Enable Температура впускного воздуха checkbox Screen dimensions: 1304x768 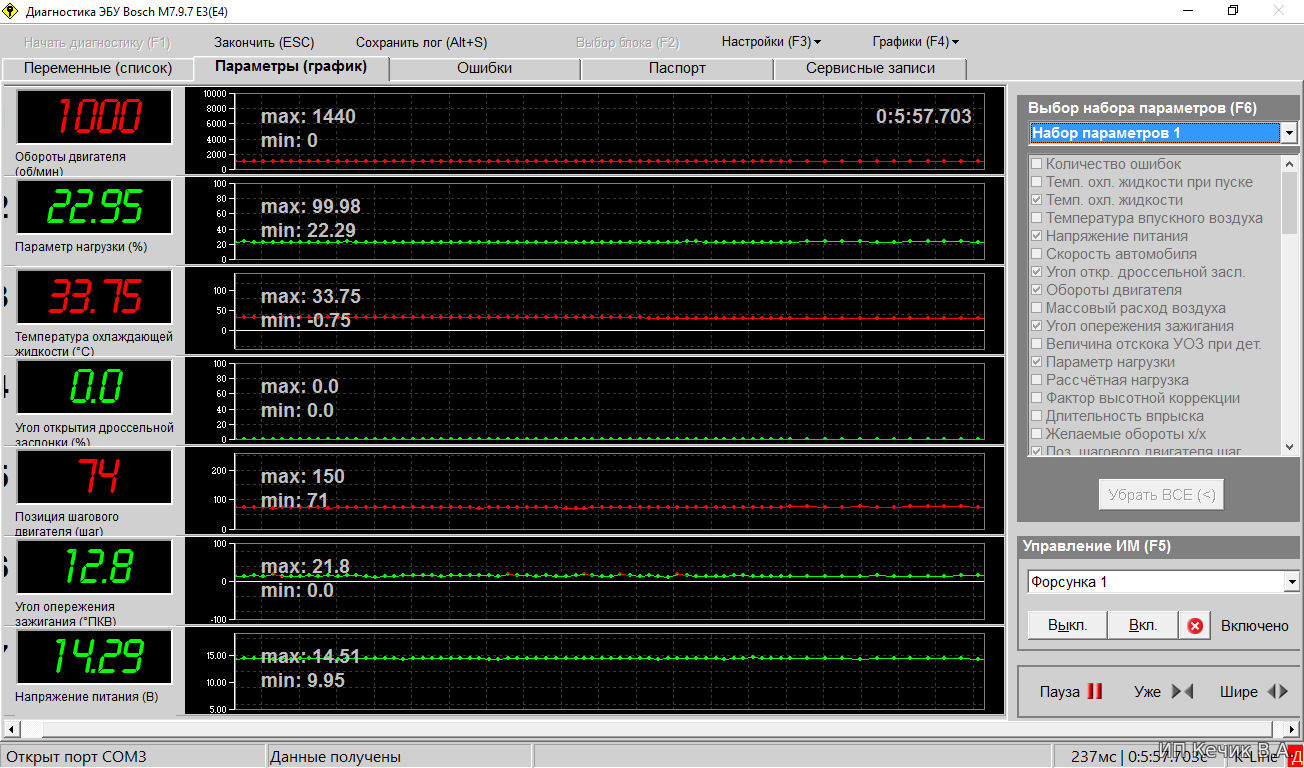coord(1037,218)
